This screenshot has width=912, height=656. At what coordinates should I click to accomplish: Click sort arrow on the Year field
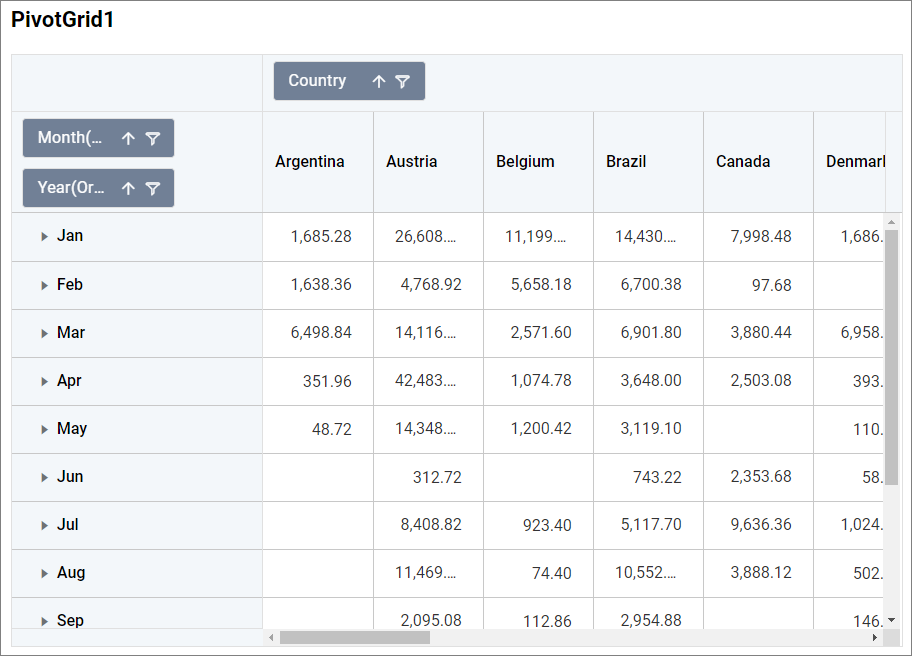point(128,188)
